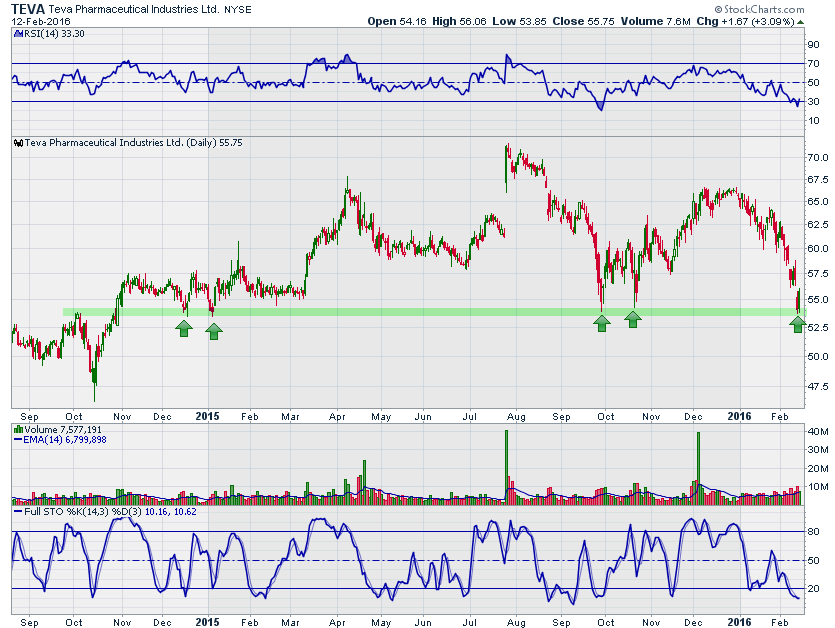Image resolution: width=835 pixels, height=628 pixels.
Task: Click the Chg +1.67 (+3.09%) value
Action: pos(746,21)
